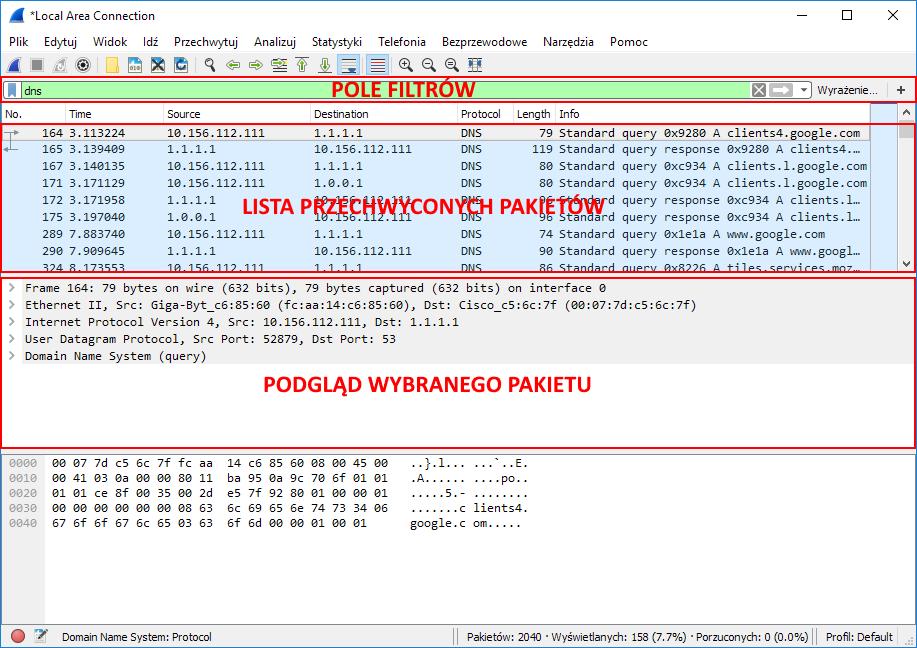917x648 pixels.
Task: Open capture options gear icon
Action: (83, 65)
